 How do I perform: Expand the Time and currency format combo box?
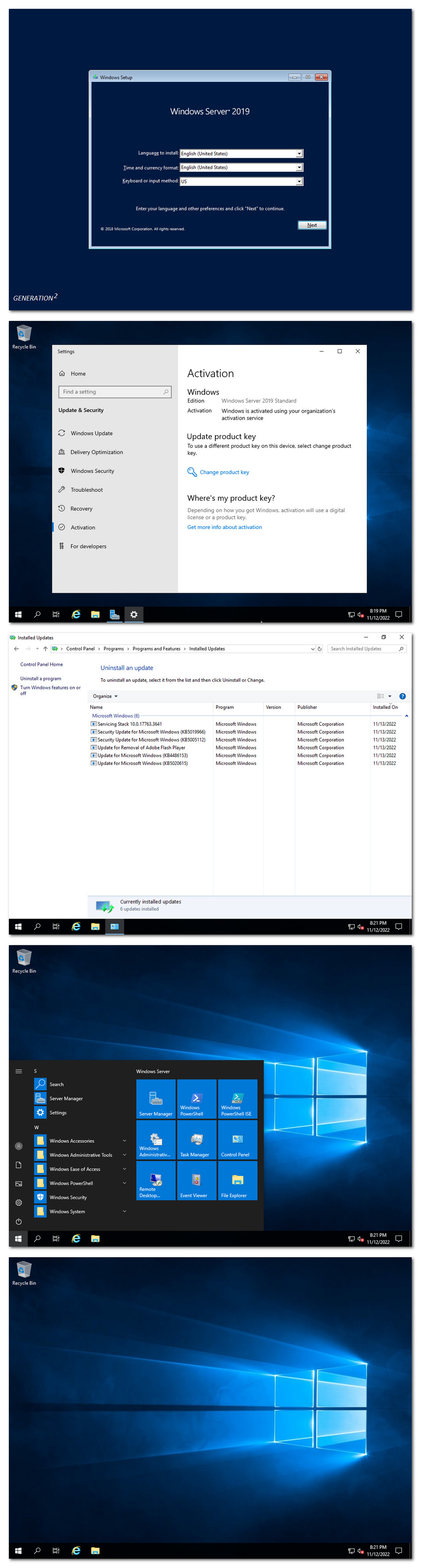click(x=299, y=167)
